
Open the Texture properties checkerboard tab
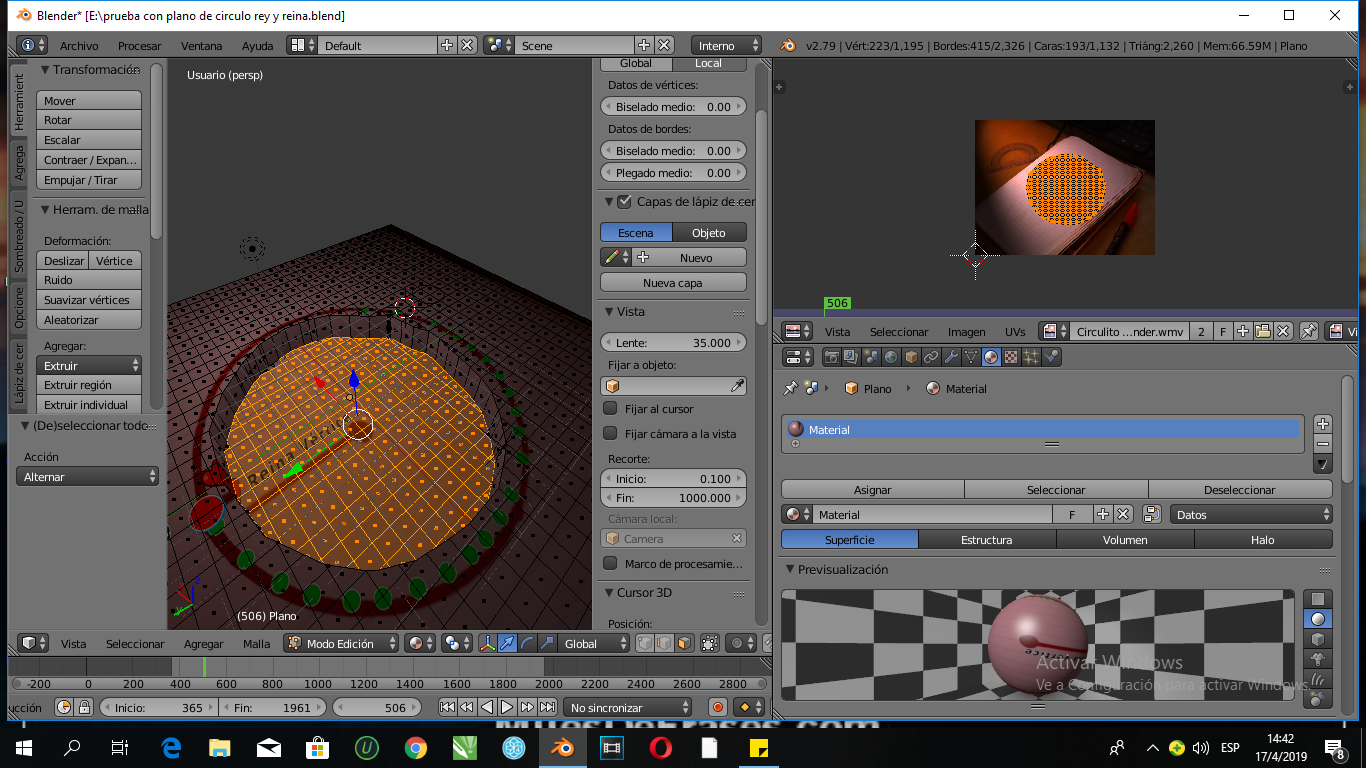click(1011, 357)
